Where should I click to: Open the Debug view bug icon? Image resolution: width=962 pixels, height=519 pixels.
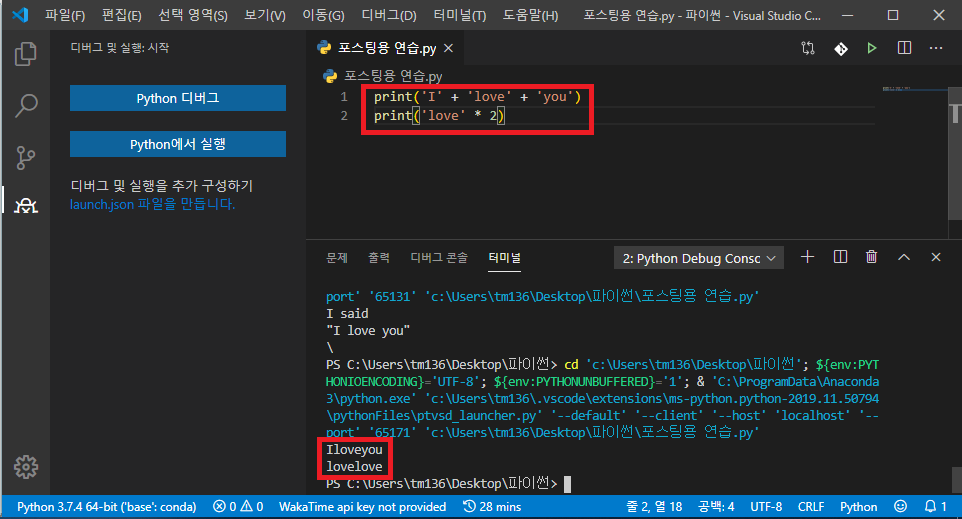click(25, 206)
